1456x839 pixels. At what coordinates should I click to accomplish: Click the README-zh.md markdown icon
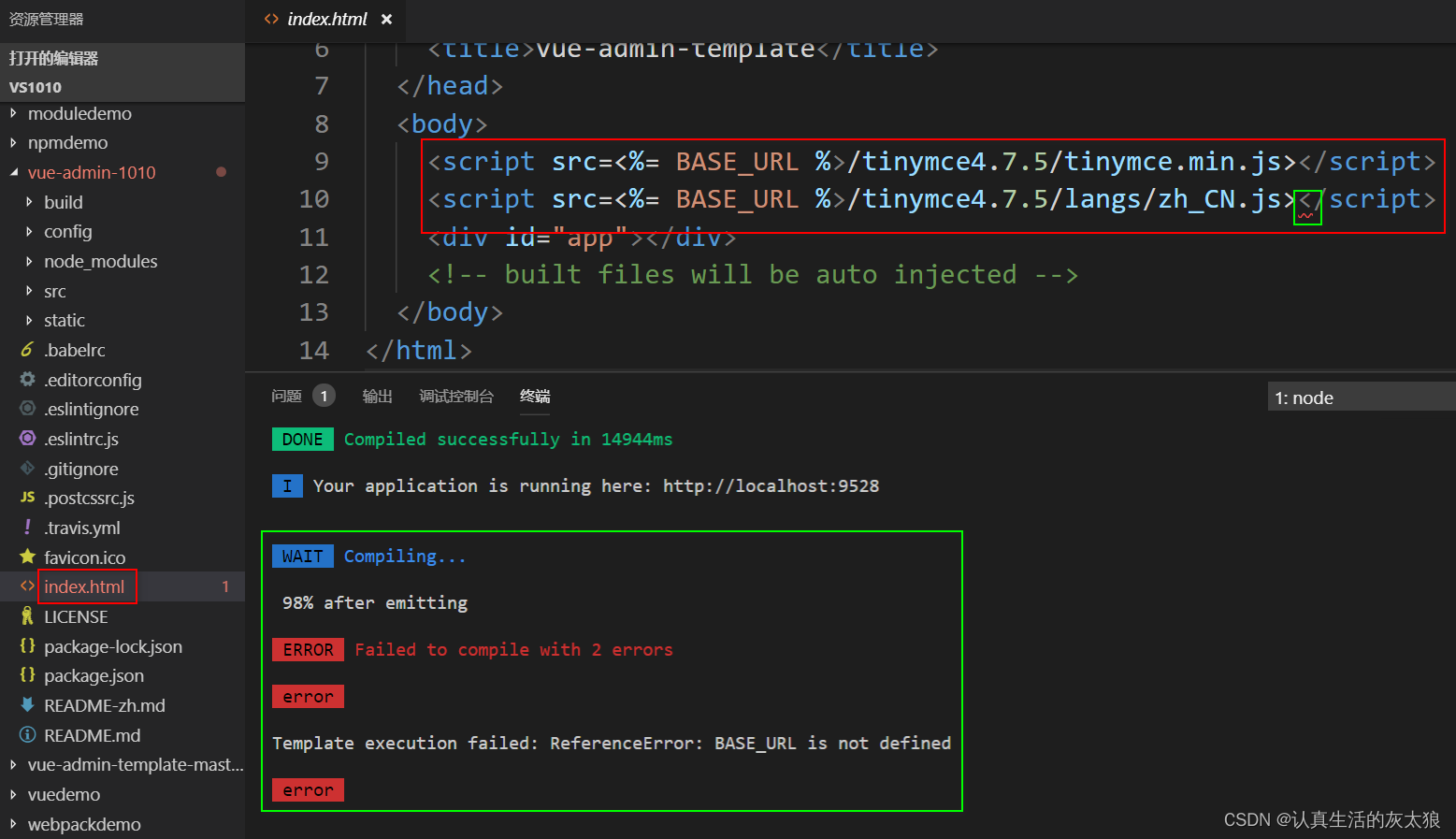pos(27,705)
